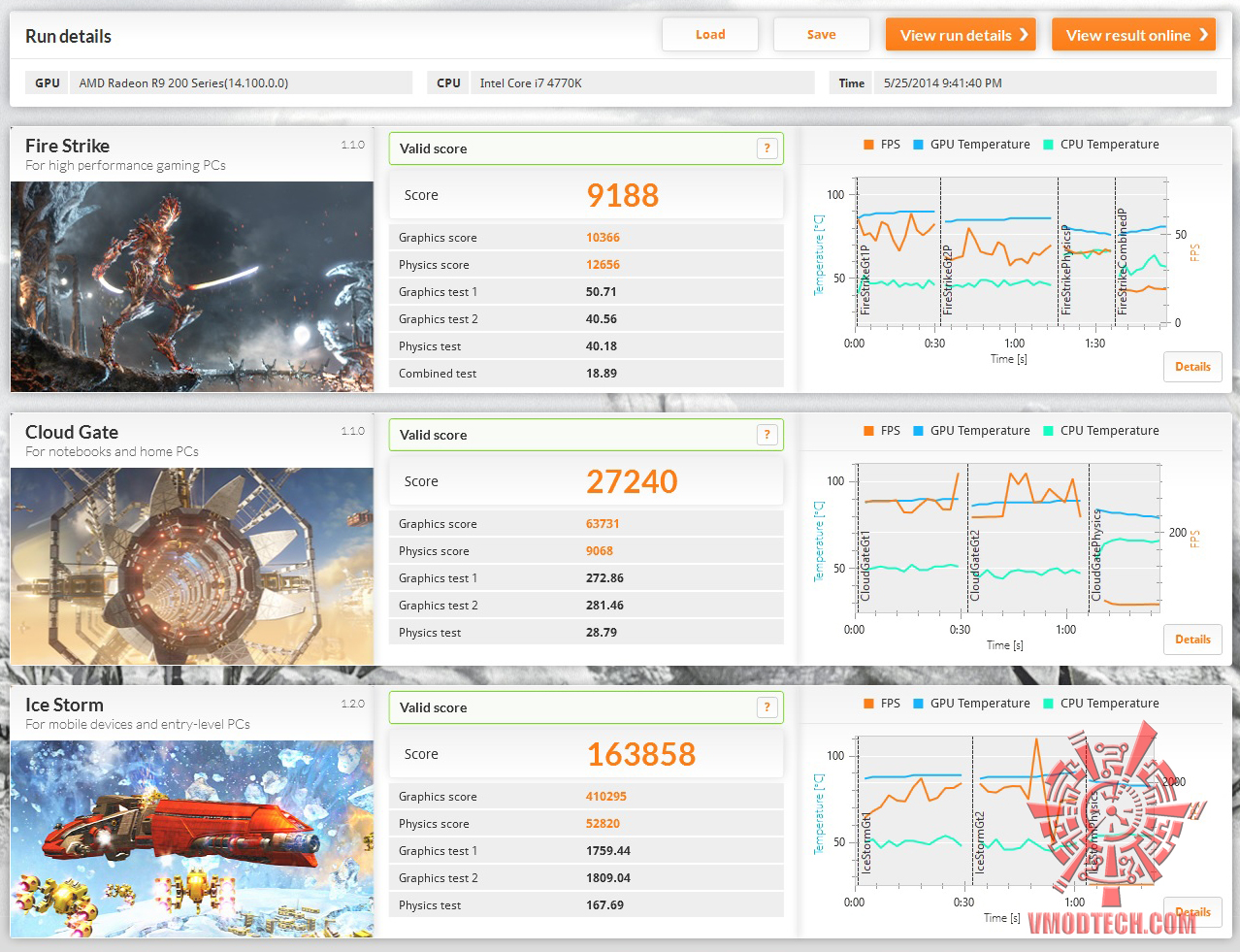Click the Cloud Gate benchmark thumbnail
This screenshot has height=952, width=1240.
point(192,567)
